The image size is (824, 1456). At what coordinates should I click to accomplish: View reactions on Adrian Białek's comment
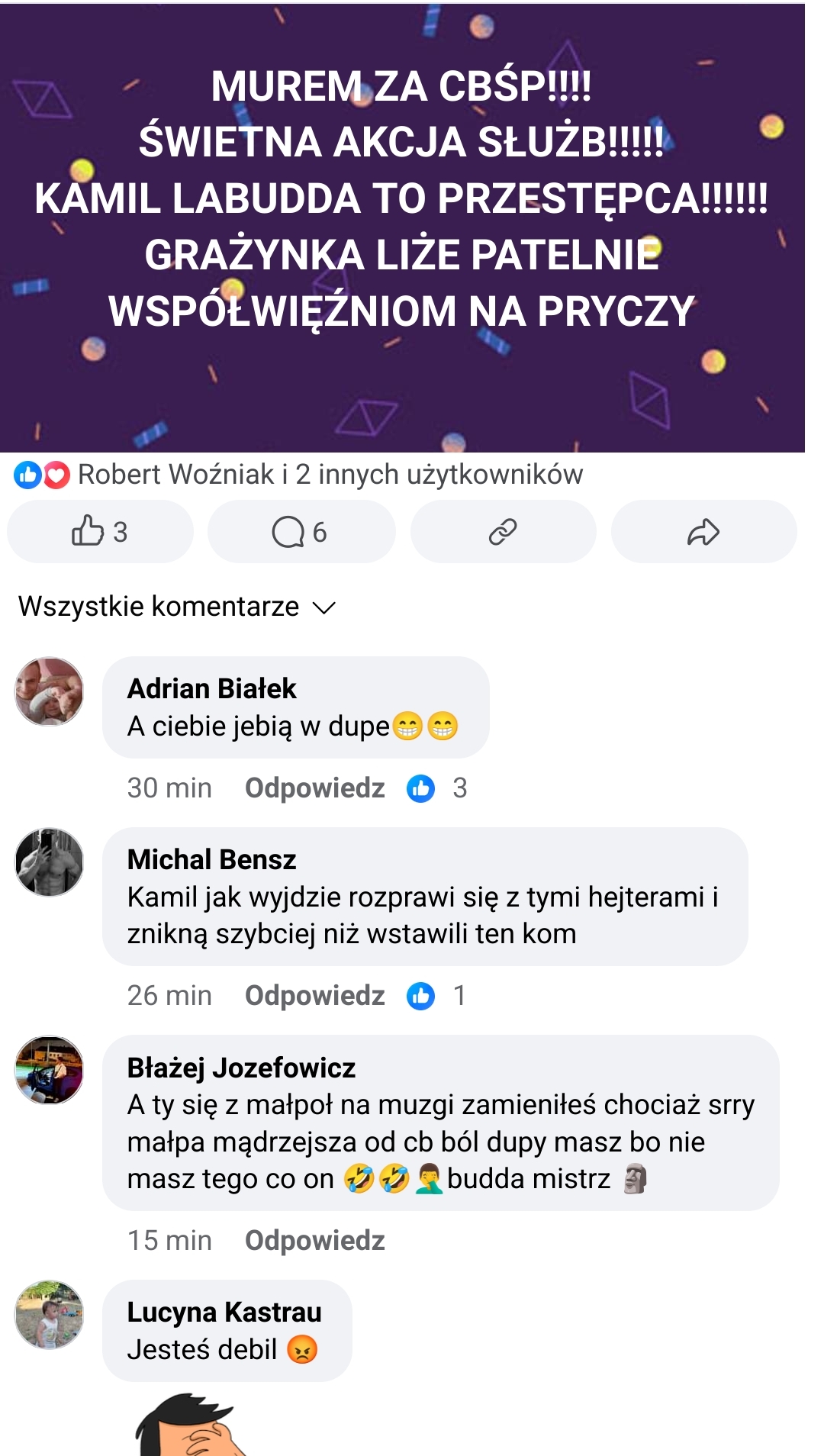point(436,788)
